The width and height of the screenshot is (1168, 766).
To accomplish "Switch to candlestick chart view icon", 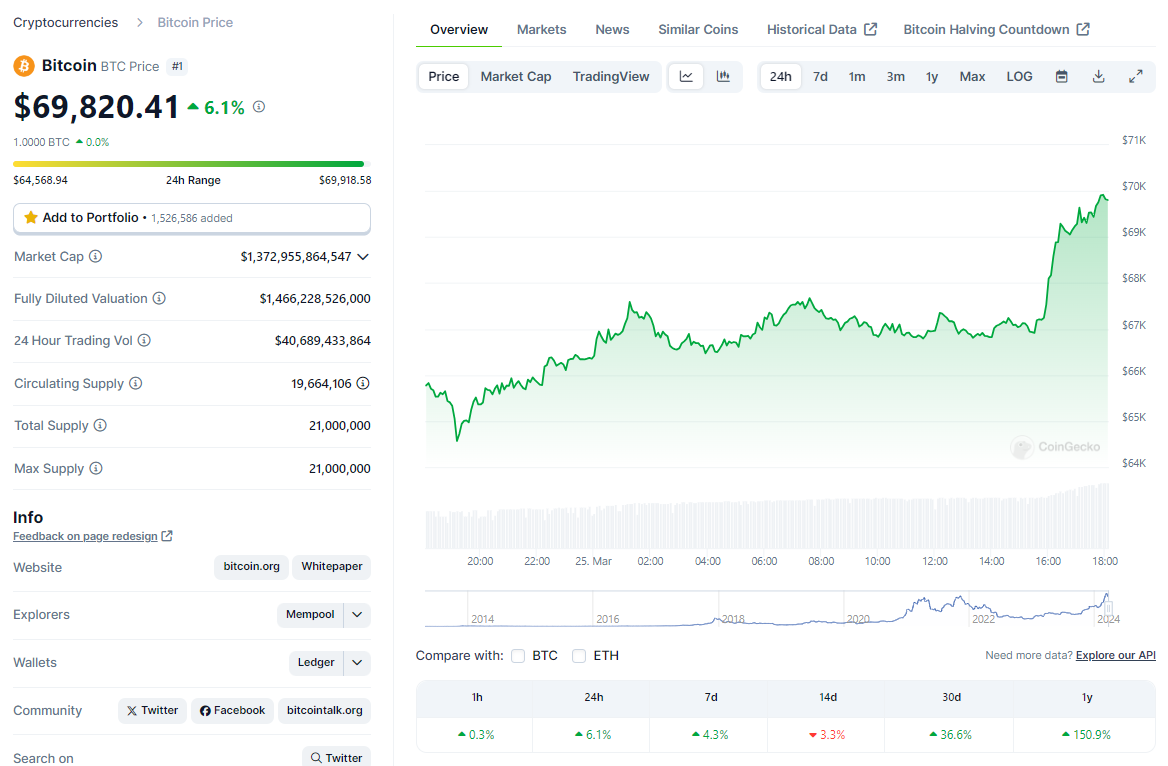I will 723,77.
